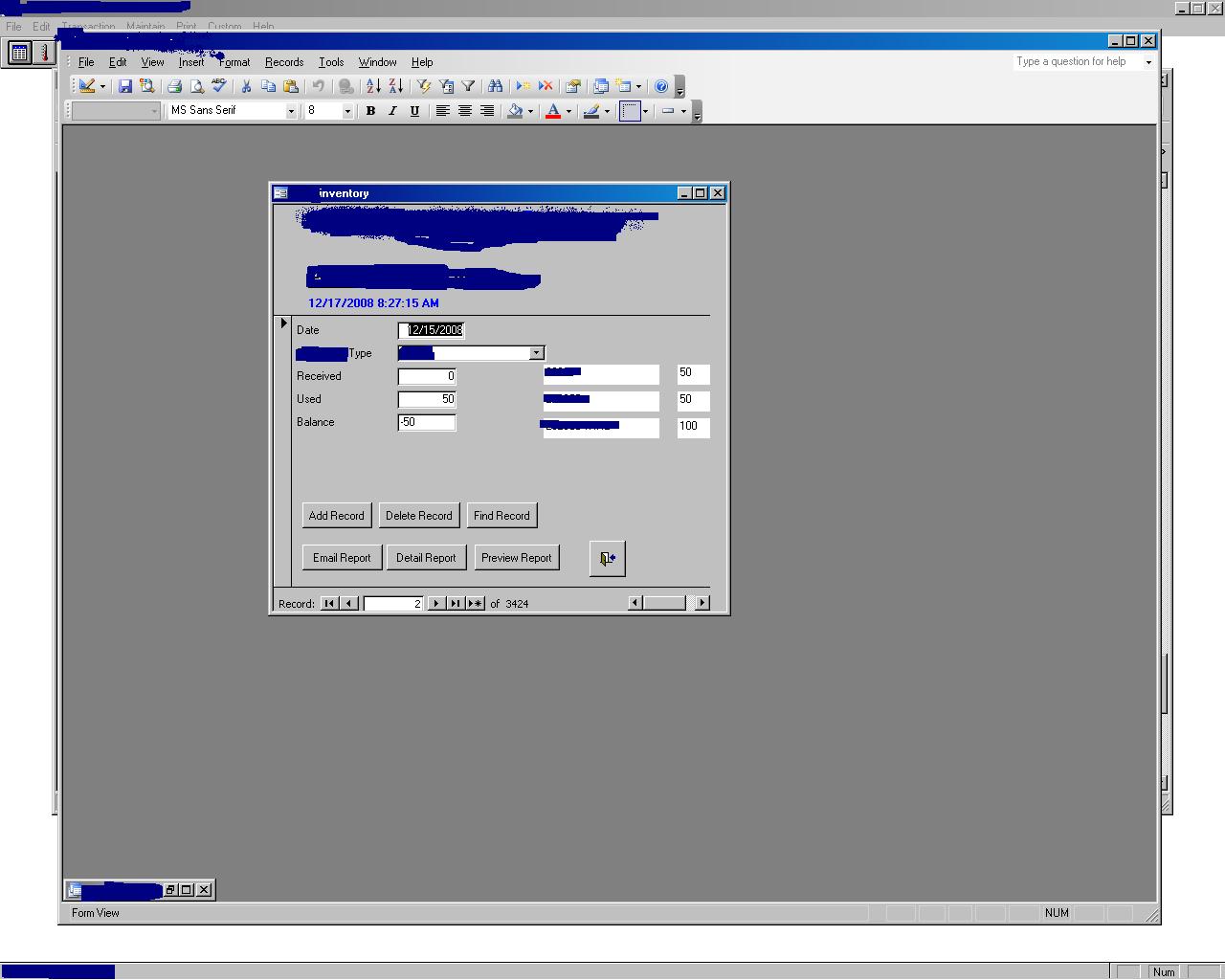Align text right

pyautogui.click(x=486, y=111)
